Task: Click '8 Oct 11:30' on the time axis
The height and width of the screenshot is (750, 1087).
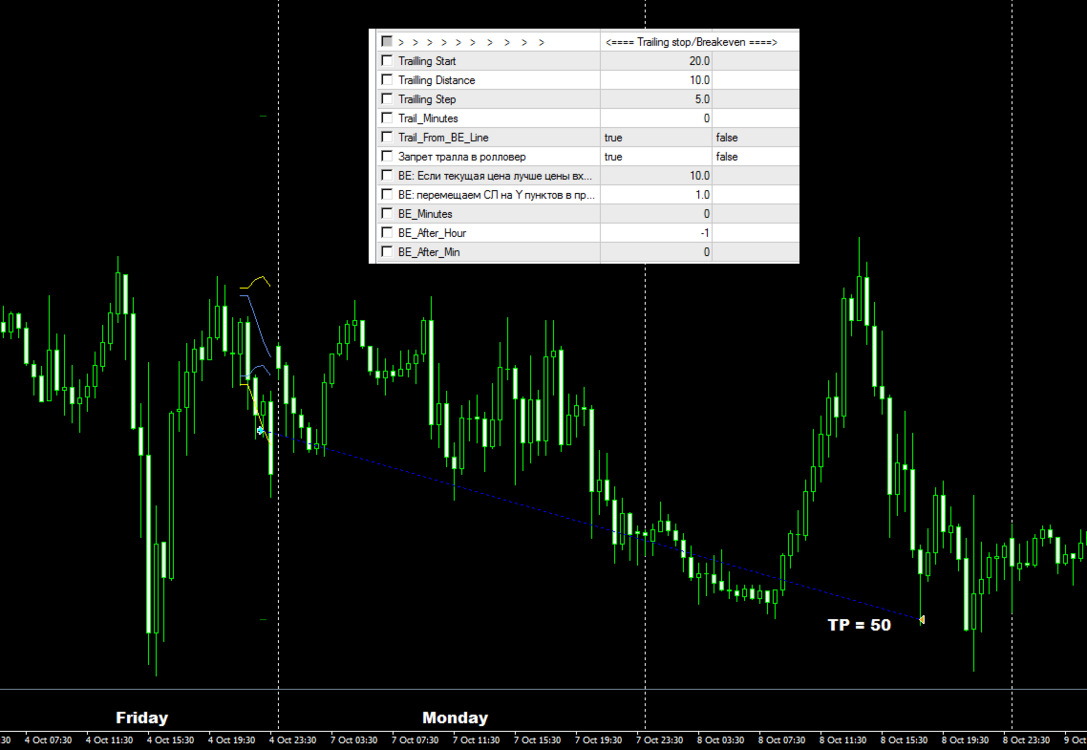Action: coord(843,740)
